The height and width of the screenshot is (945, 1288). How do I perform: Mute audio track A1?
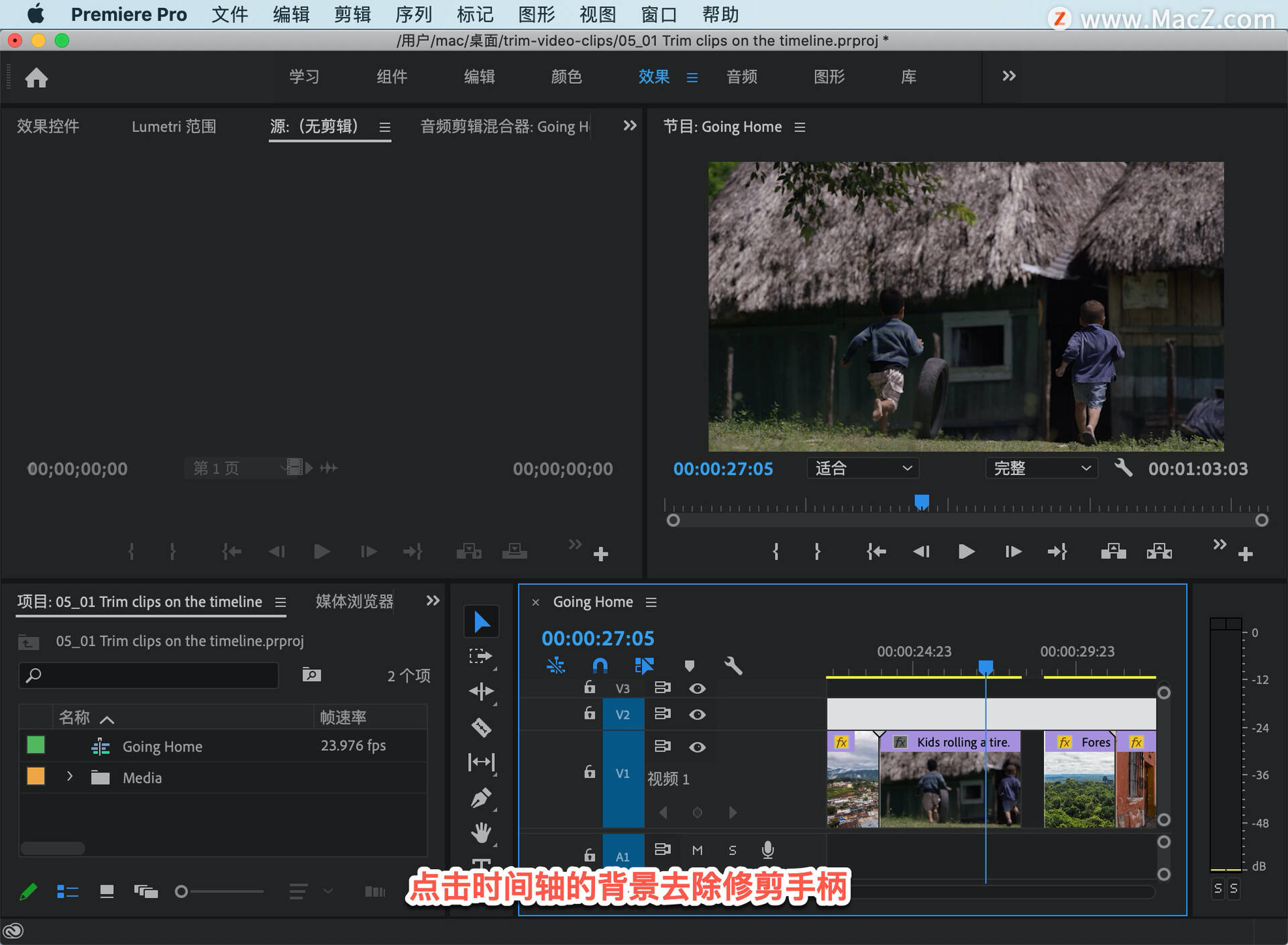(x=697, y=850)
